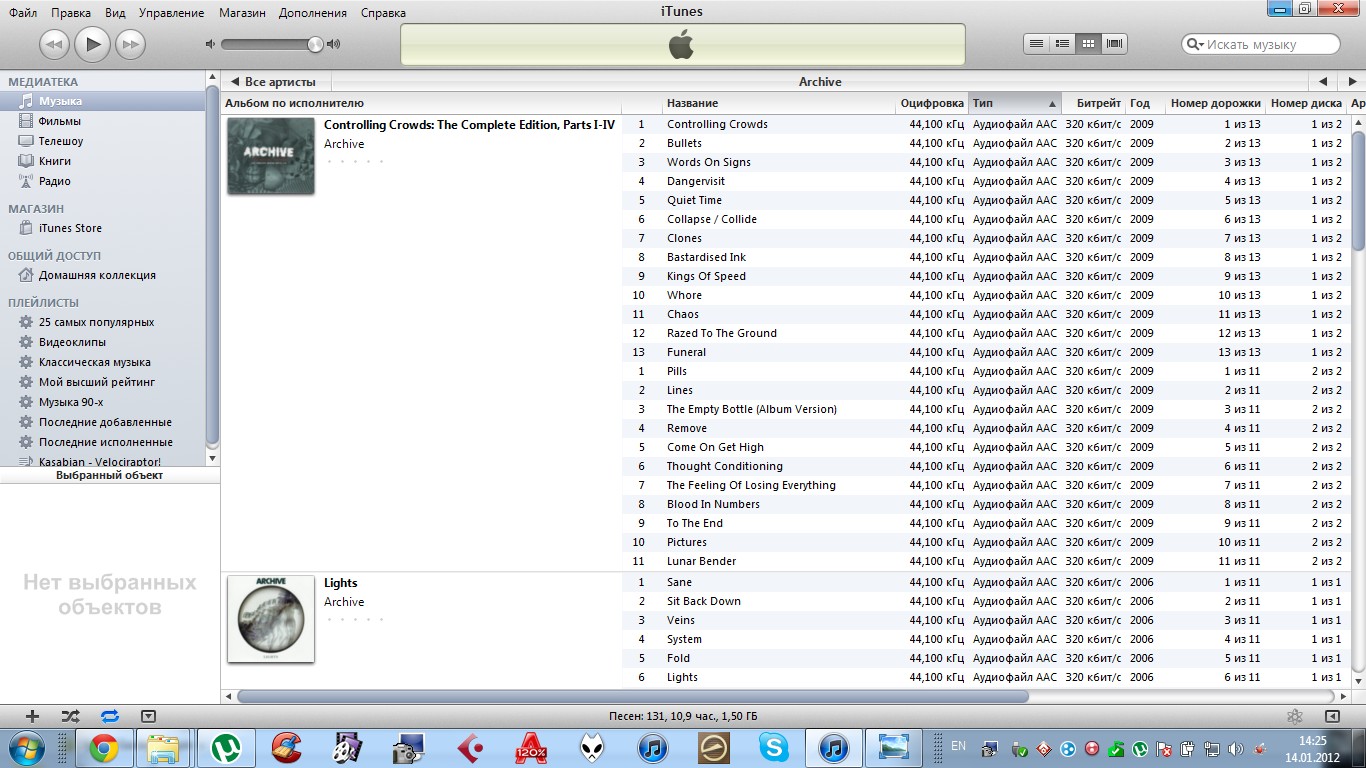
Task: Sort by the Название column header
Action: point(779,103)
